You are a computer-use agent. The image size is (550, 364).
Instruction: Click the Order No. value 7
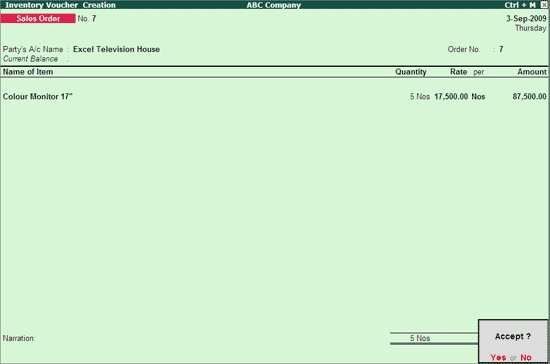coord(501,49)
